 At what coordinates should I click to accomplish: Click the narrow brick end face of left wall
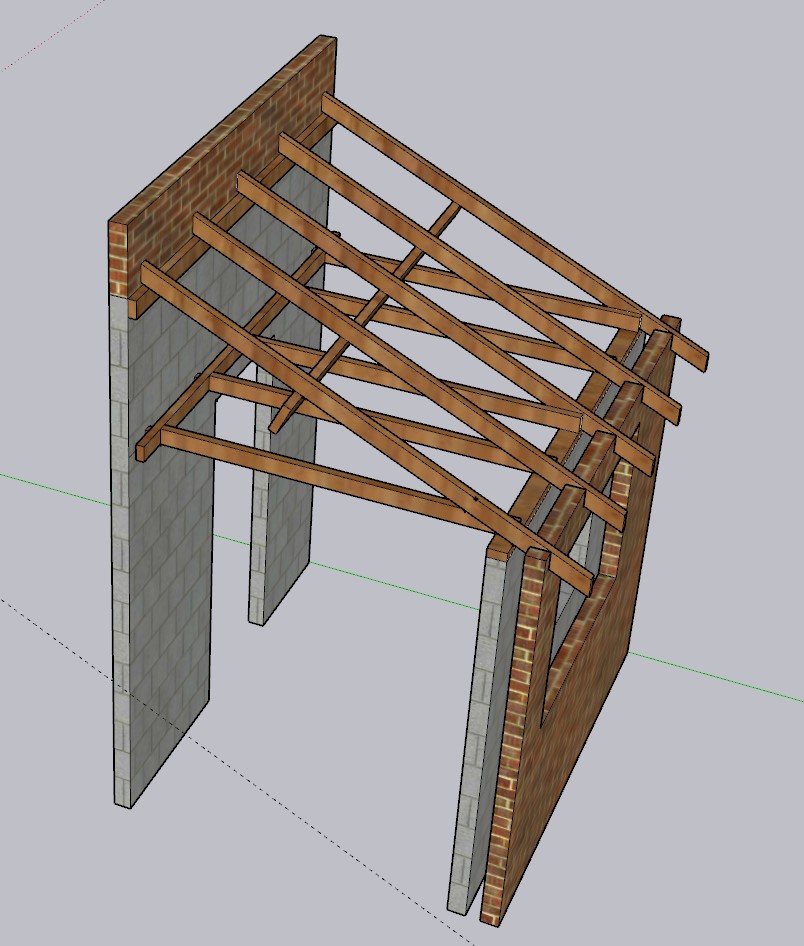[x=118, y=260]
